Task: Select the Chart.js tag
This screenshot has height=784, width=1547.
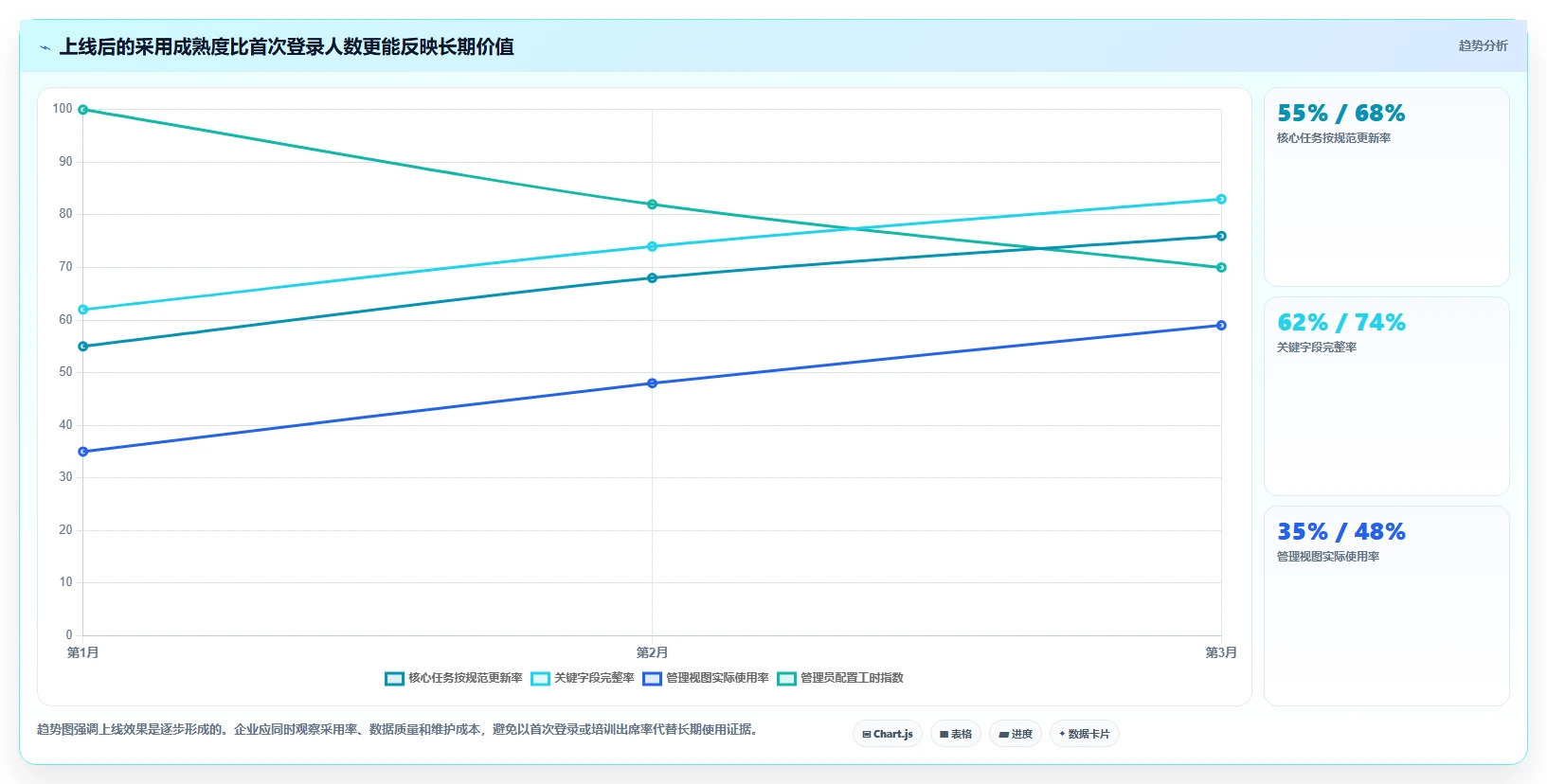Action: pyautogui.click(x=888, y=734)
